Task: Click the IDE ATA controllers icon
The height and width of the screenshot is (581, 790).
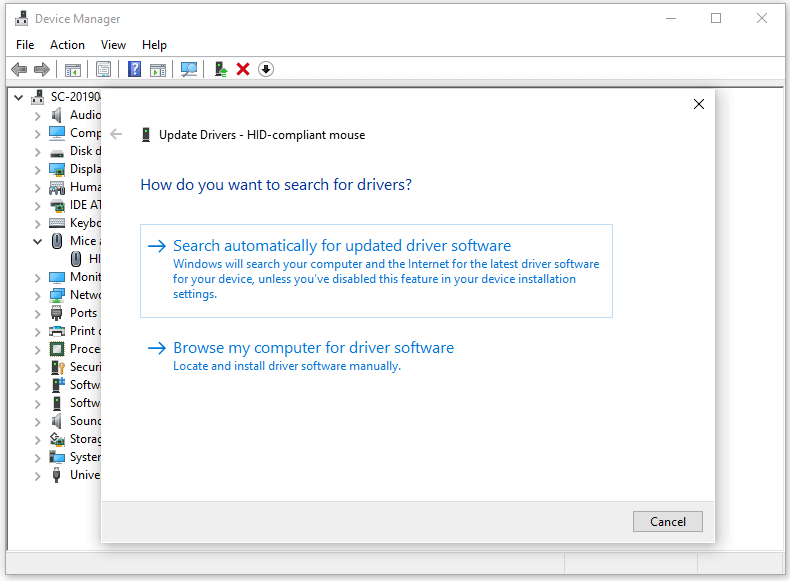Action: click(57, 206)
